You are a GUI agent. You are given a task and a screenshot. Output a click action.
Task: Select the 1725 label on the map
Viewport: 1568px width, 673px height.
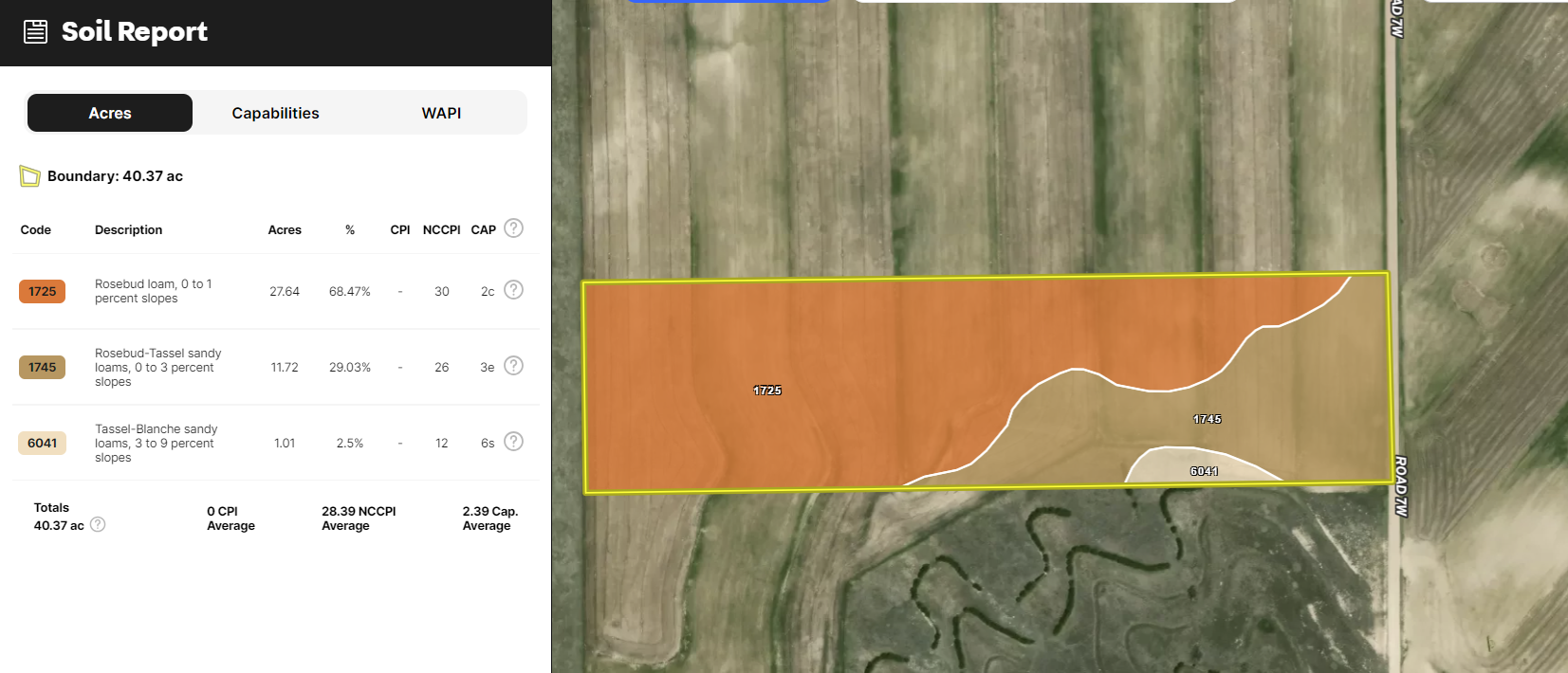766,391
